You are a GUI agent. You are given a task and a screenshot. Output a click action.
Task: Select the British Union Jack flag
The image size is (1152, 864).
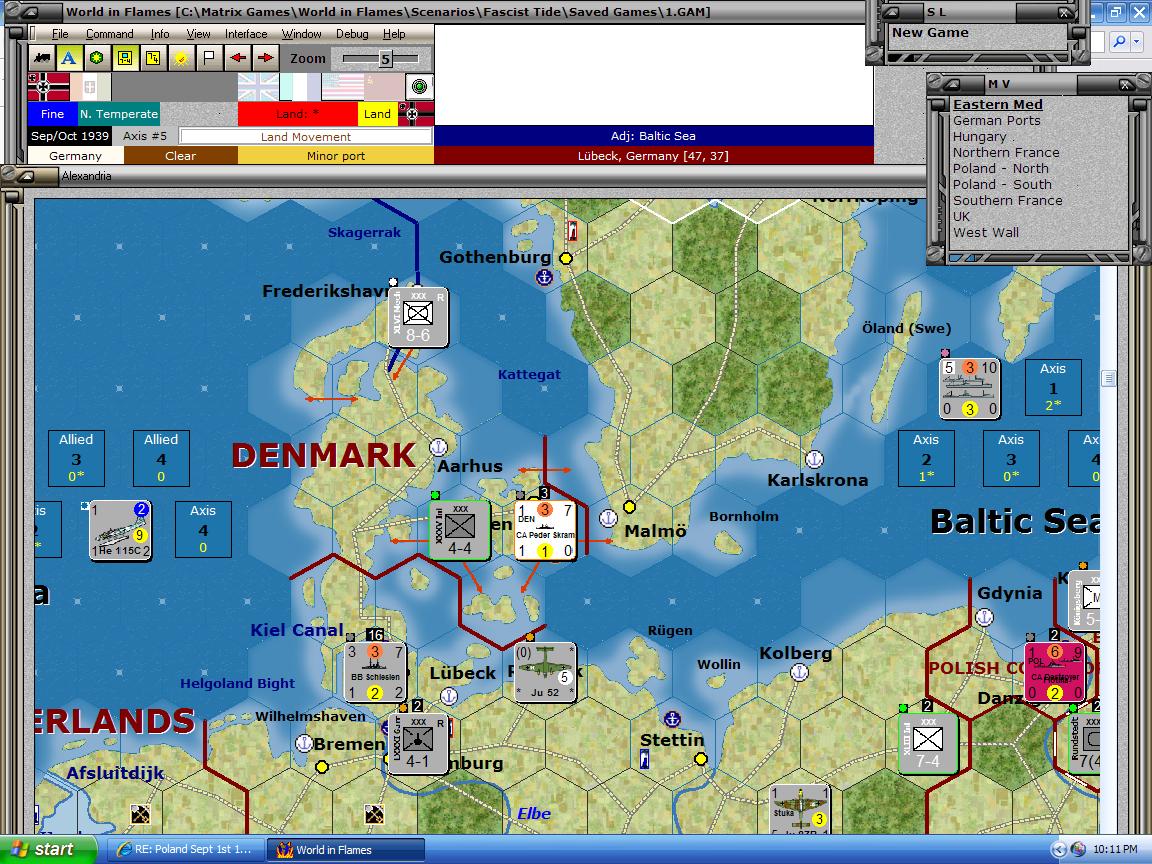(258, 87)
